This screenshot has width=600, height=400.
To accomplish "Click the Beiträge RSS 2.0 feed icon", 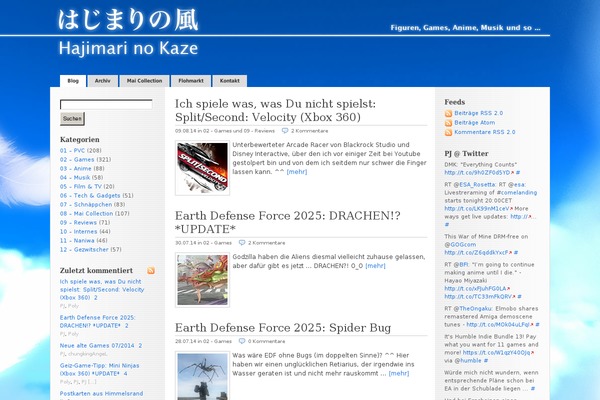I will [448, 114].
